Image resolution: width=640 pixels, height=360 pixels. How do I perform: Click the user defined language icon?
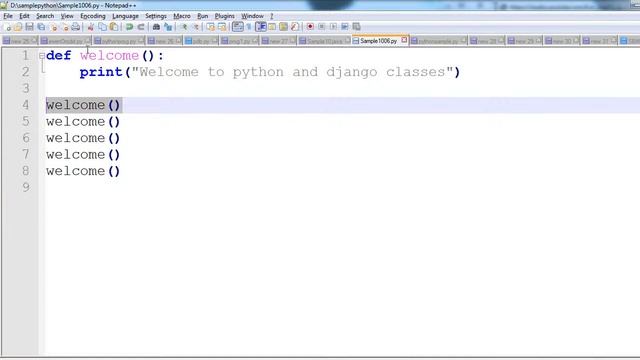tap(272, 27)
